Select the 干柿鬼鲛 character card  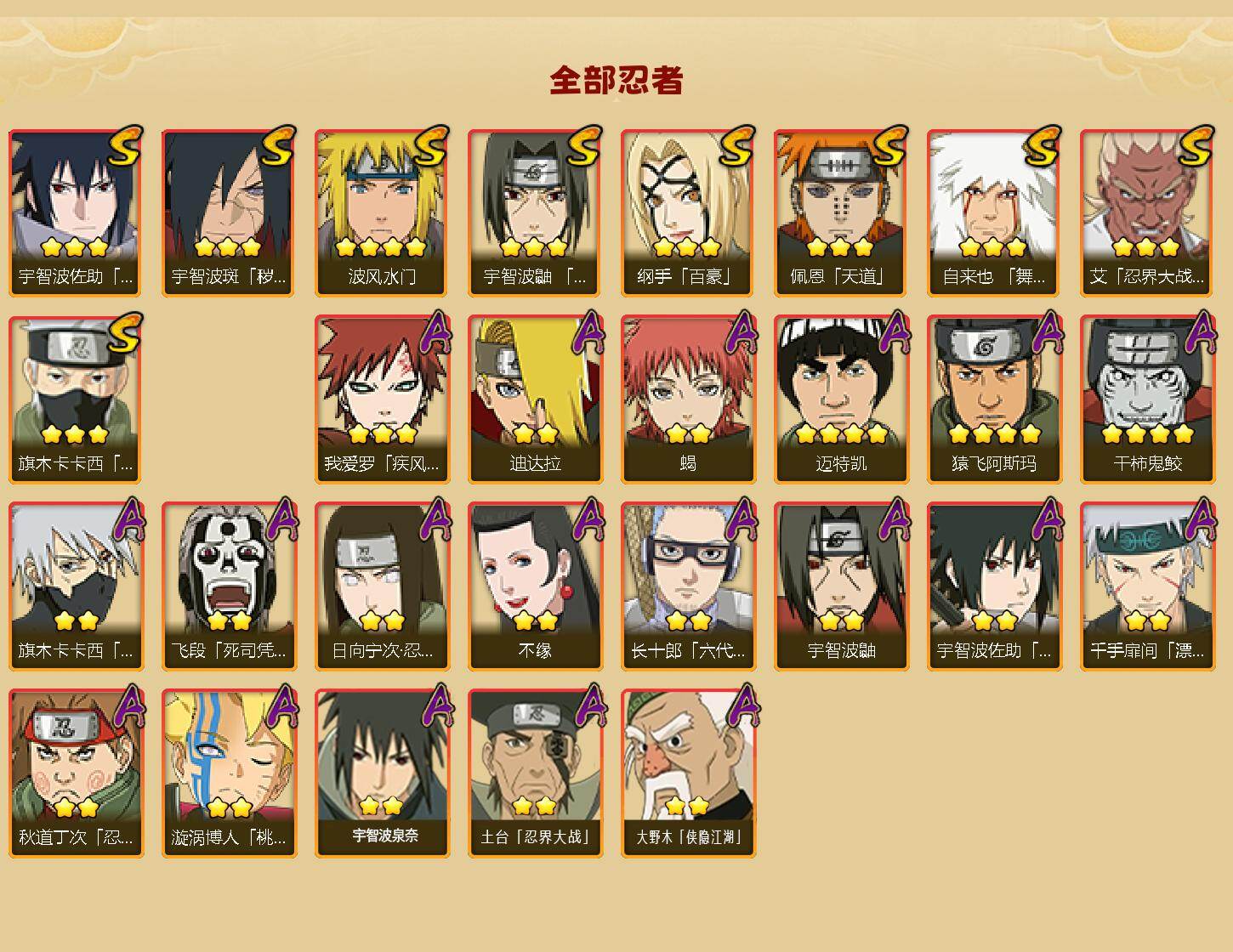(1147, 399)
